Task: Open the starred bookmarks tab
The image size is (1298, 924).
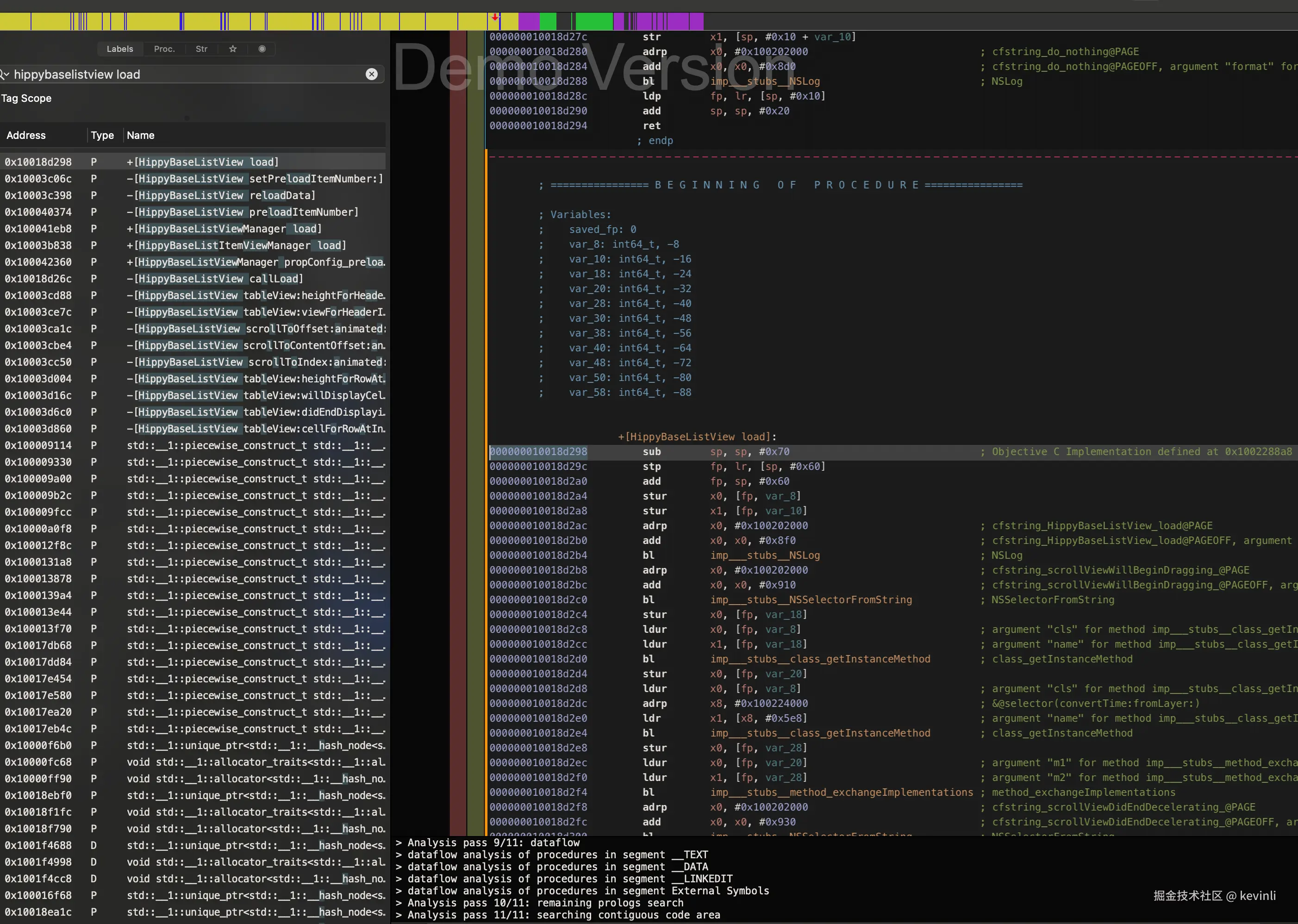Action: point(233,49)
